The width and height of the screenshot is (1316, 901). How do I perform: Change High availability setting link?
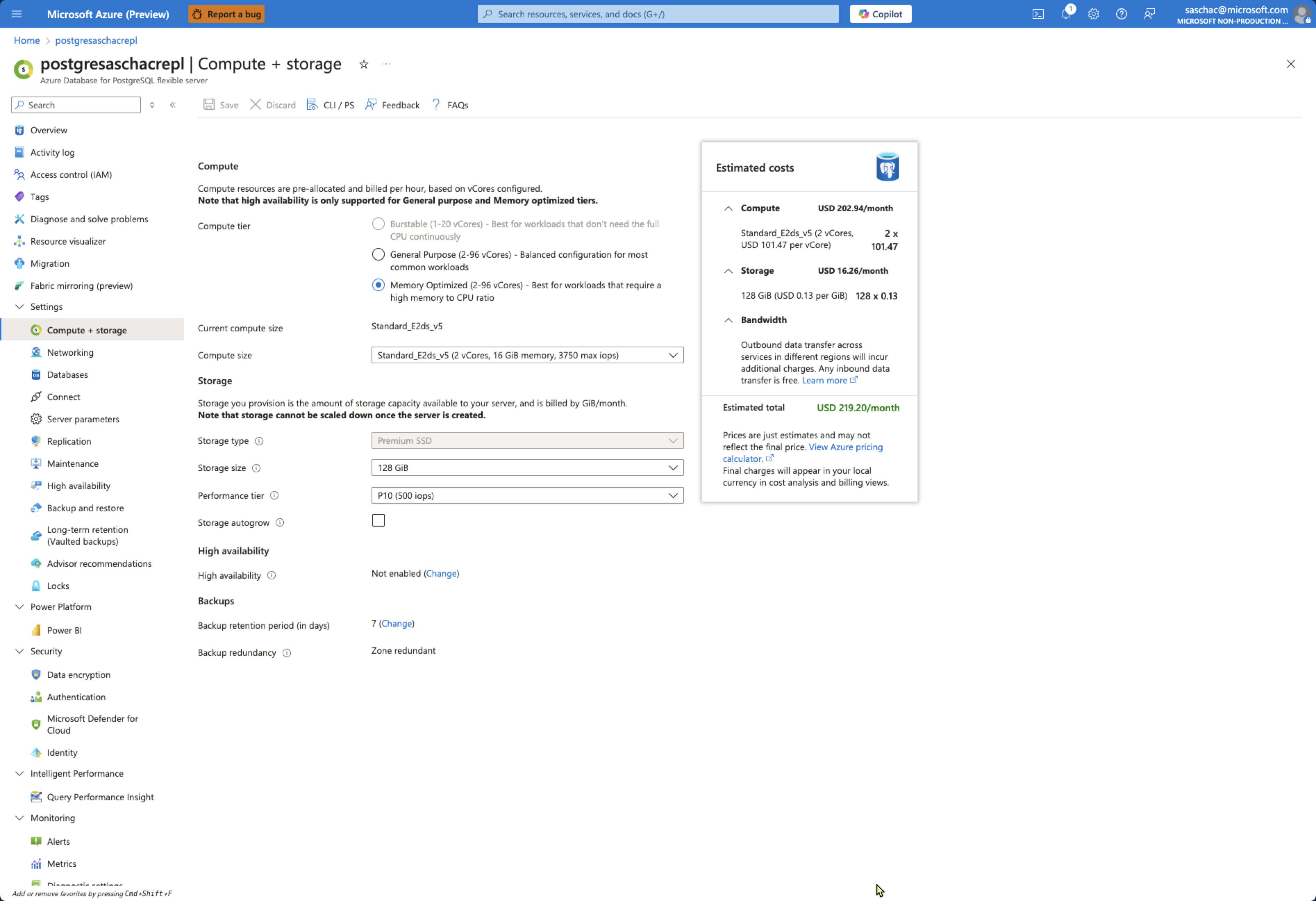pos(441,574)
